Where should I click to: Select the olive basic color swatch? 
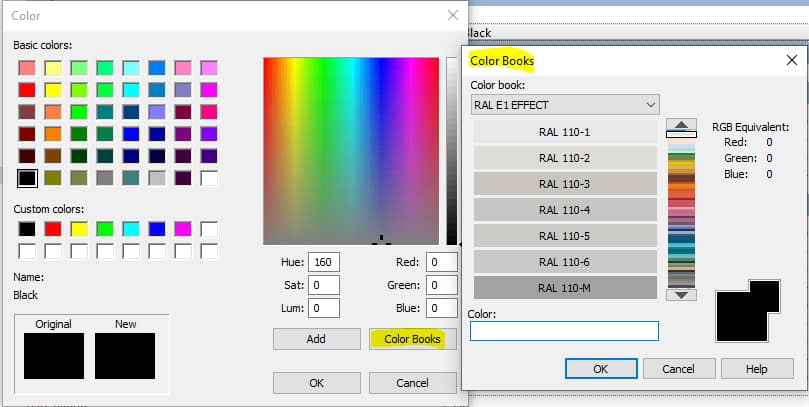pyautogui.click(x=53, y=178)
